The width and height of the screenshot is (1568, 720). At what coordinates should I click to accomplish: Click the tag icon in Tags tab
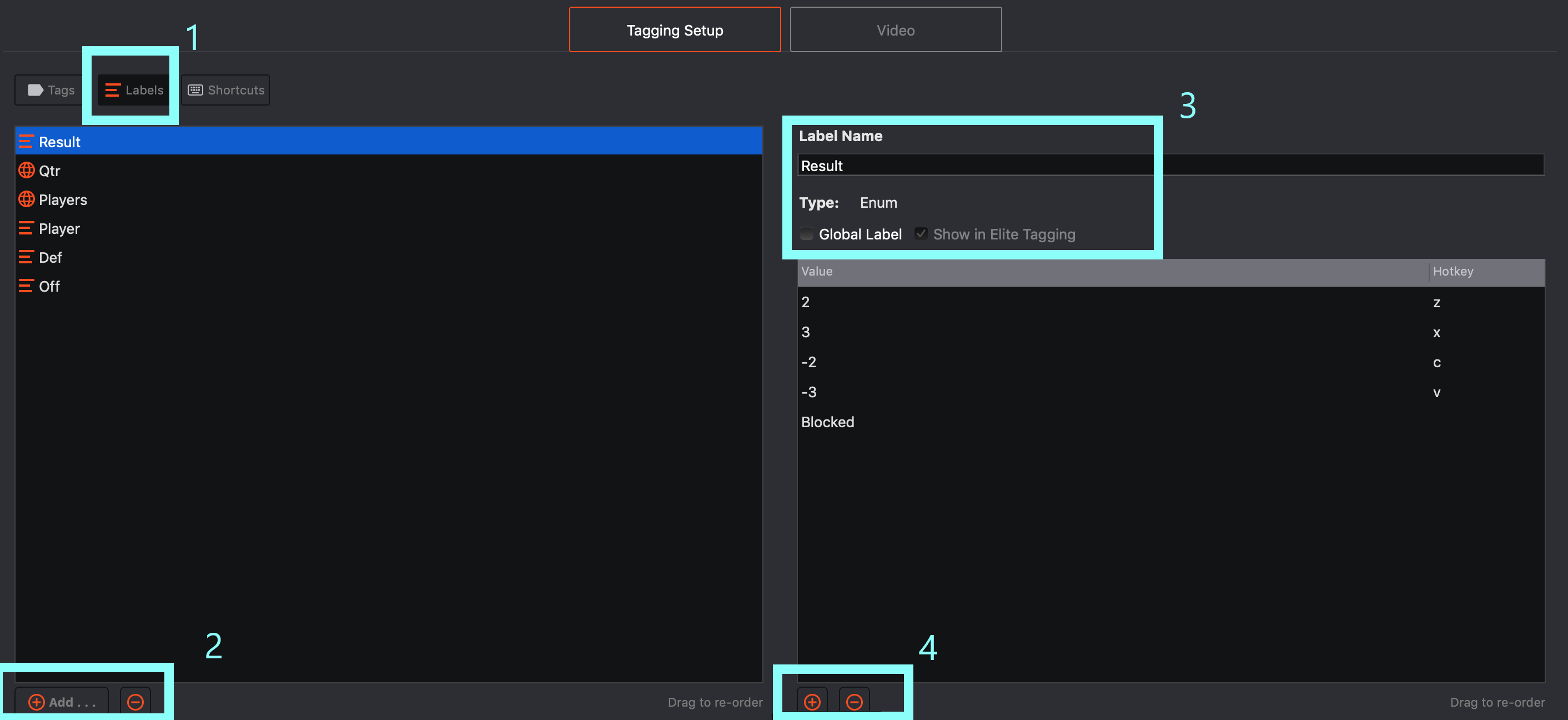[36, 90]
